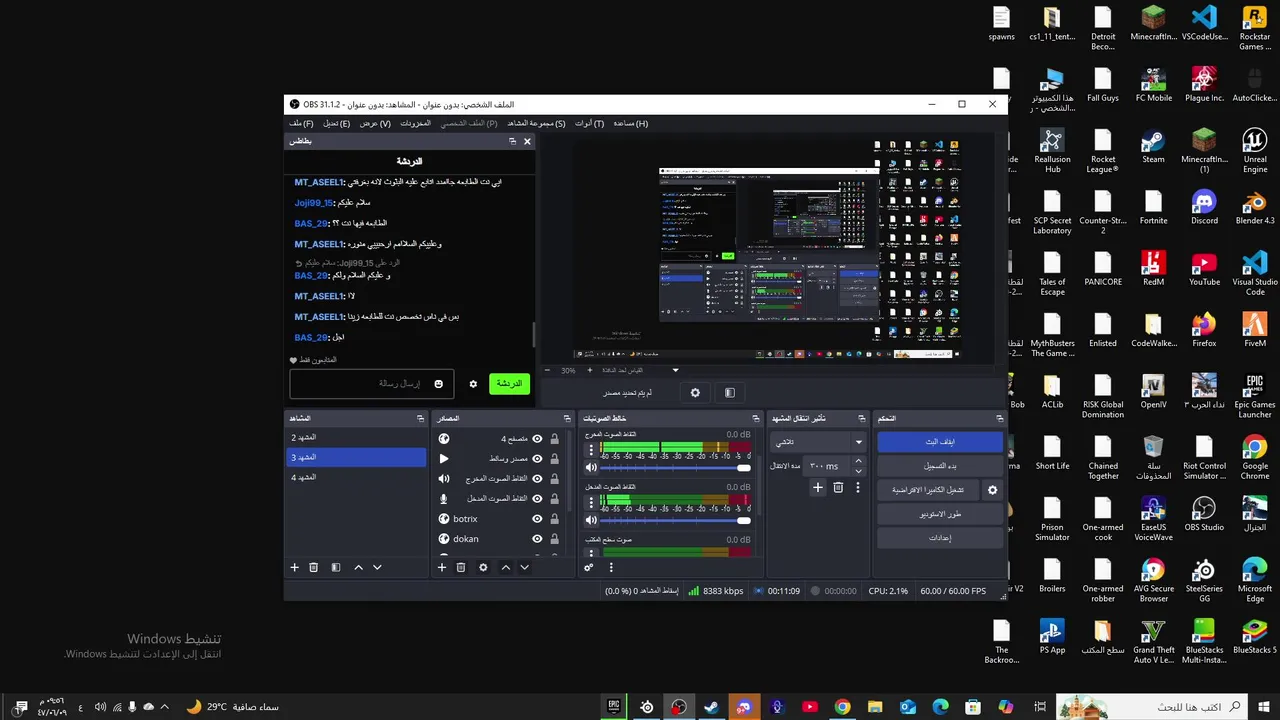
Task: Unlock the dokan source
Action: coord(554,539)
